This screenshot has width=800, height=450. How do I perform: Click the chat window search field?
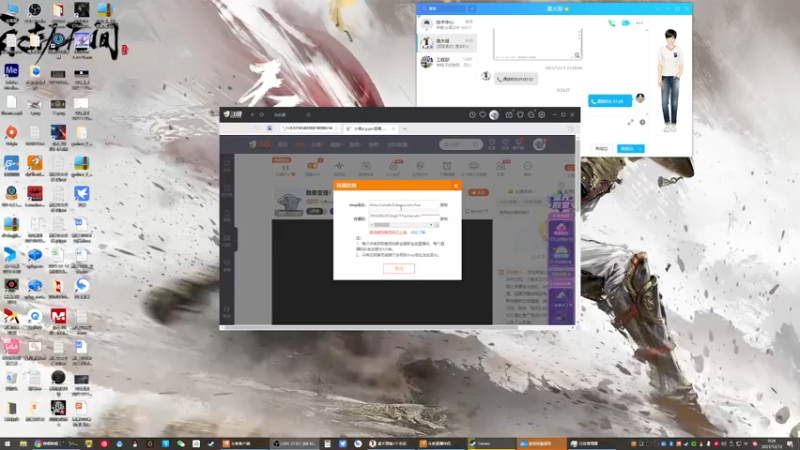click(443, 9)
